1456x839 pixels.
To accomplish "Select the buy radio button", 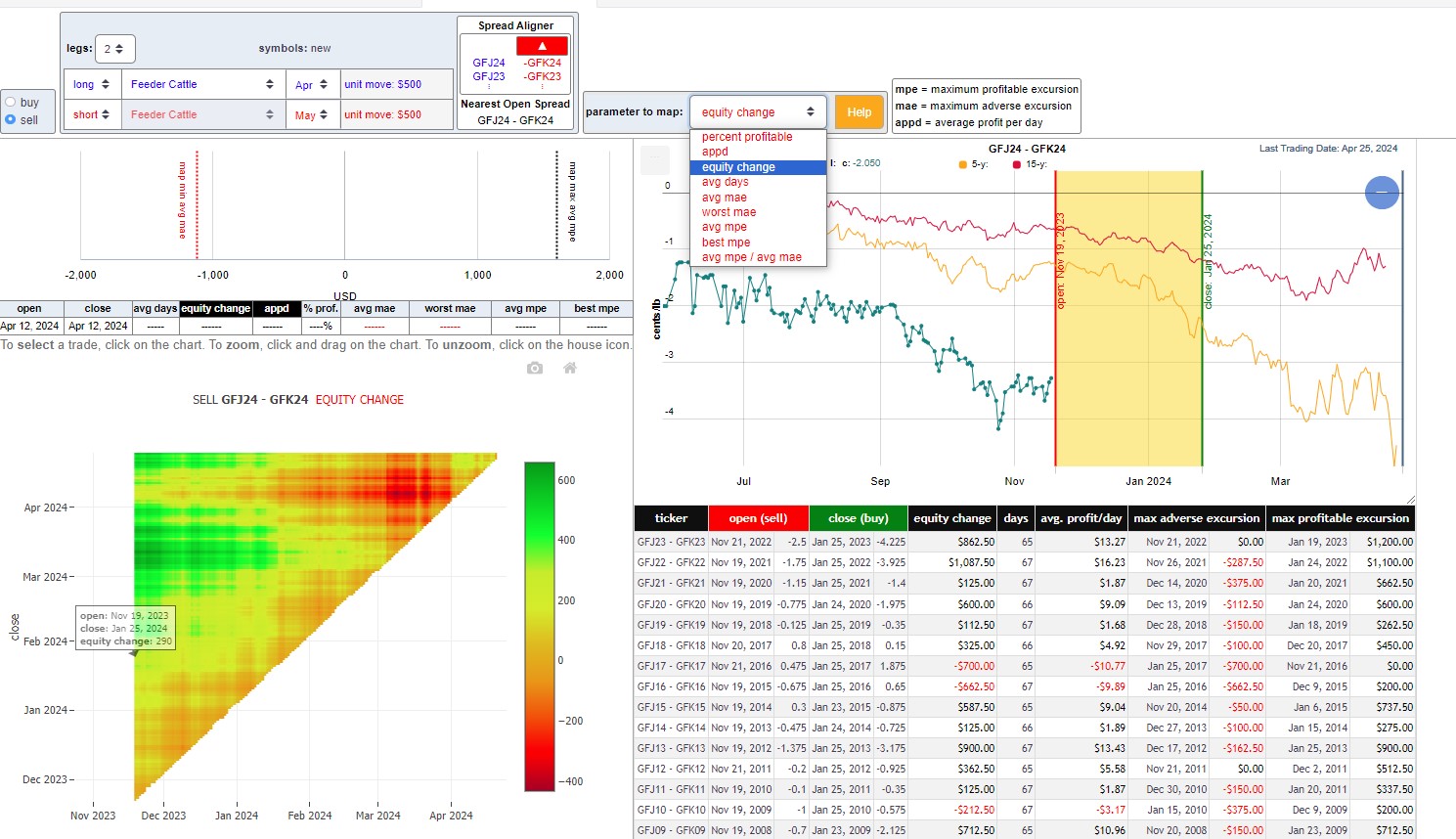I will tap(11, 102).
